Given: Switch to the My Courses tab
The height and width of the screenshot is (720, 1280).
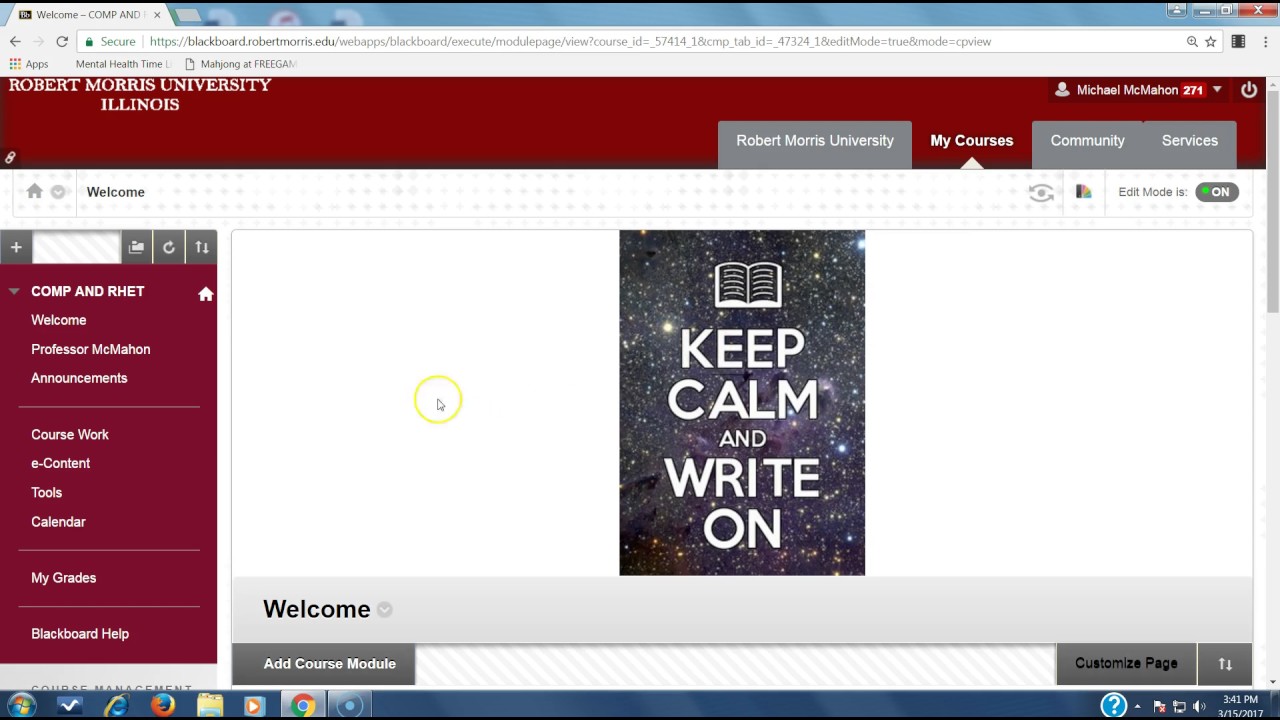Looking at the screenshot, I should pyautogui.click(x=972, y=141).
